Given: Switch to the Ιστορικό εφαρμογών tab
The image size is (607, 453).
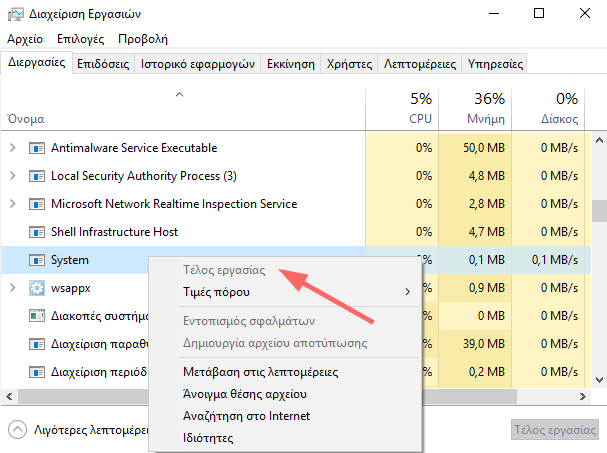Looking at the screenshot, I should (197, 64).
